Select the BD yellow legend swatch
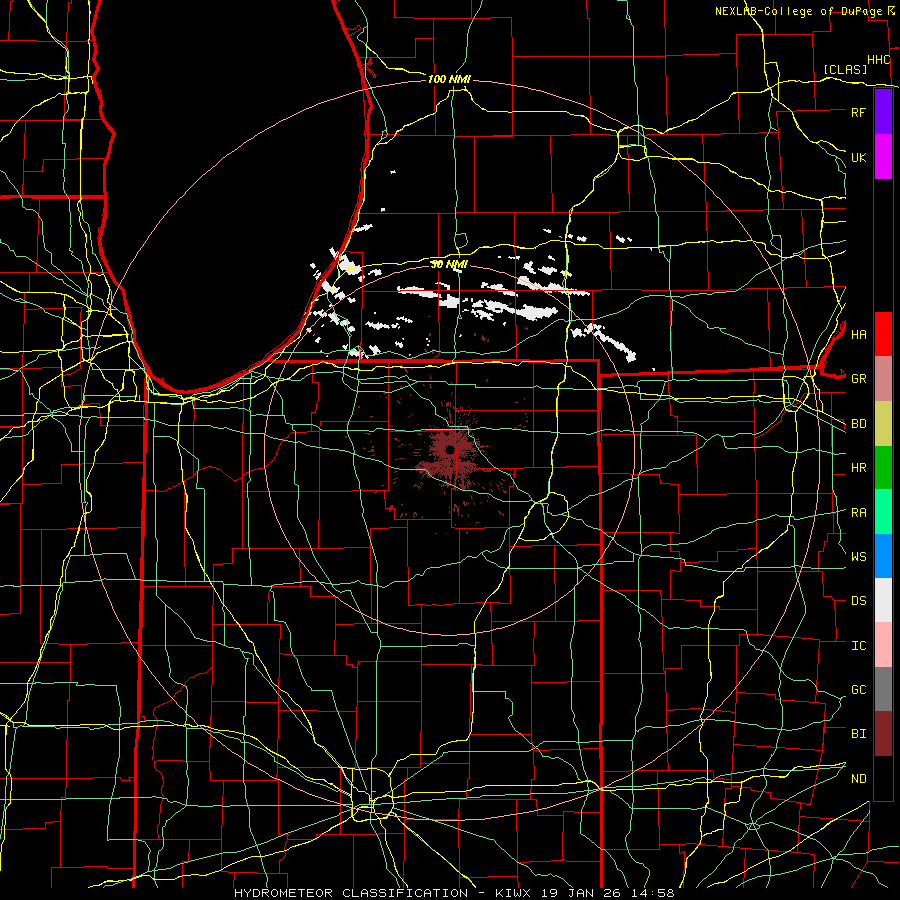 click(883, 424)
